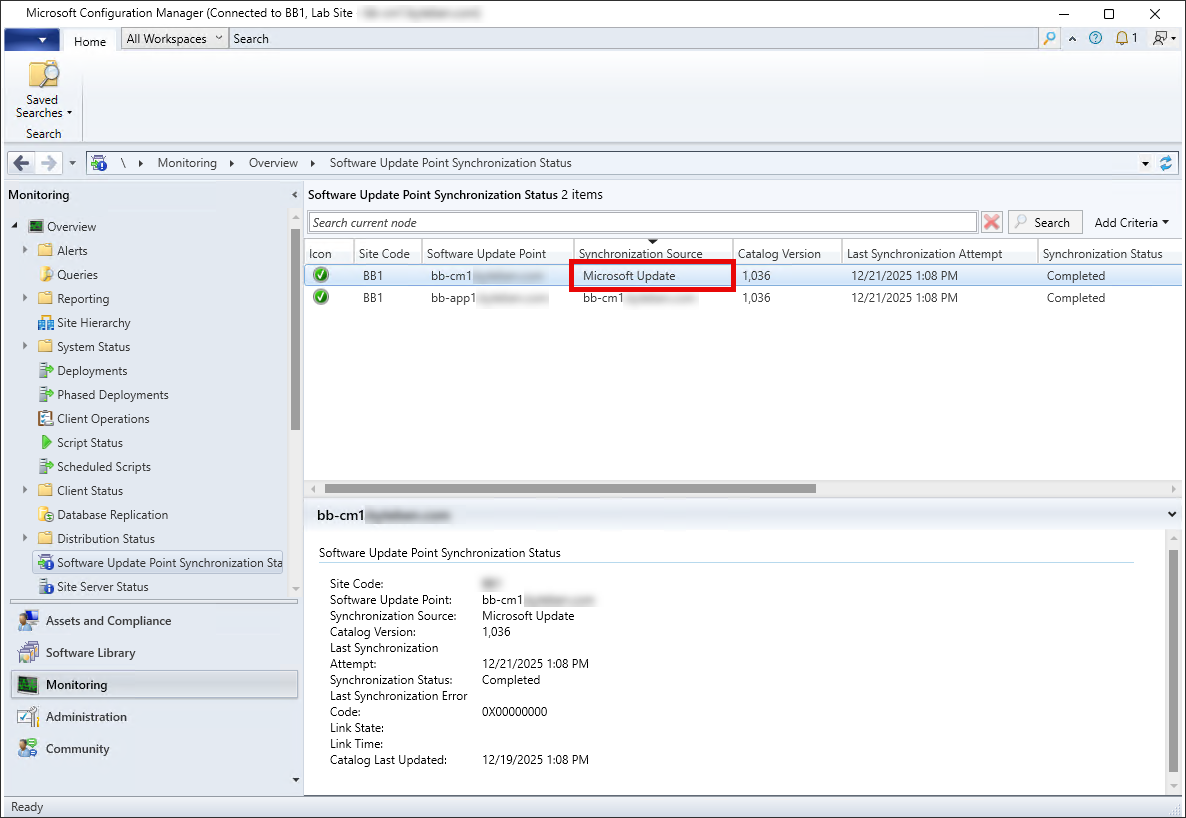
Task: Expand the Alerts tree node
Action: [25, 251]
